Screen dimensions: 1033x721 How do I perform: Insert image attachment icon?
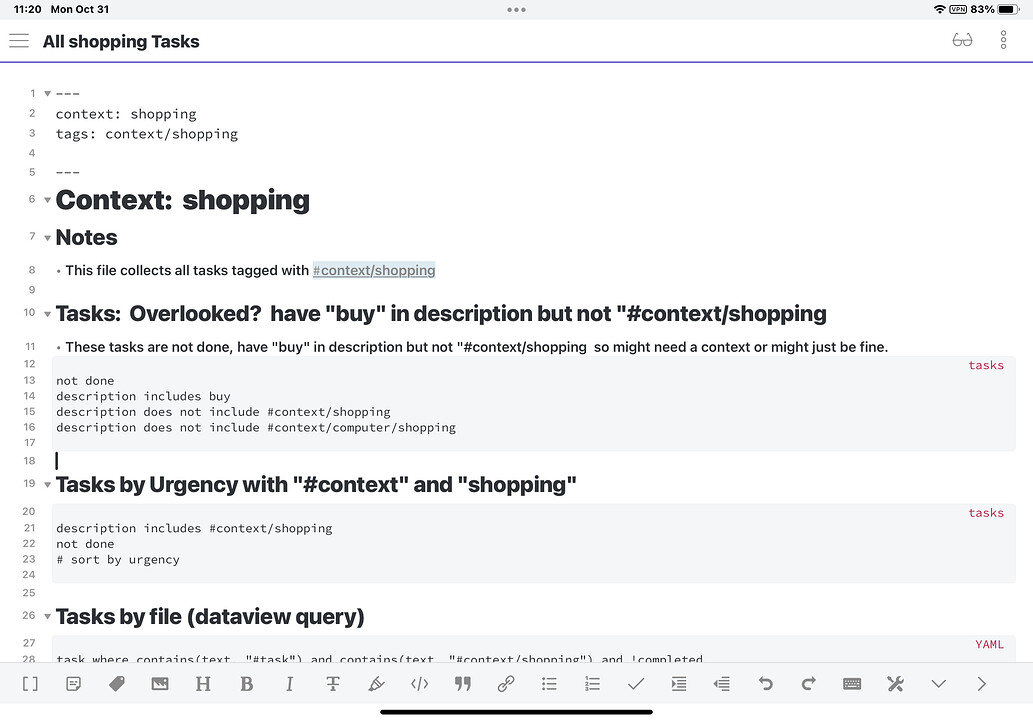coord(160,684)
